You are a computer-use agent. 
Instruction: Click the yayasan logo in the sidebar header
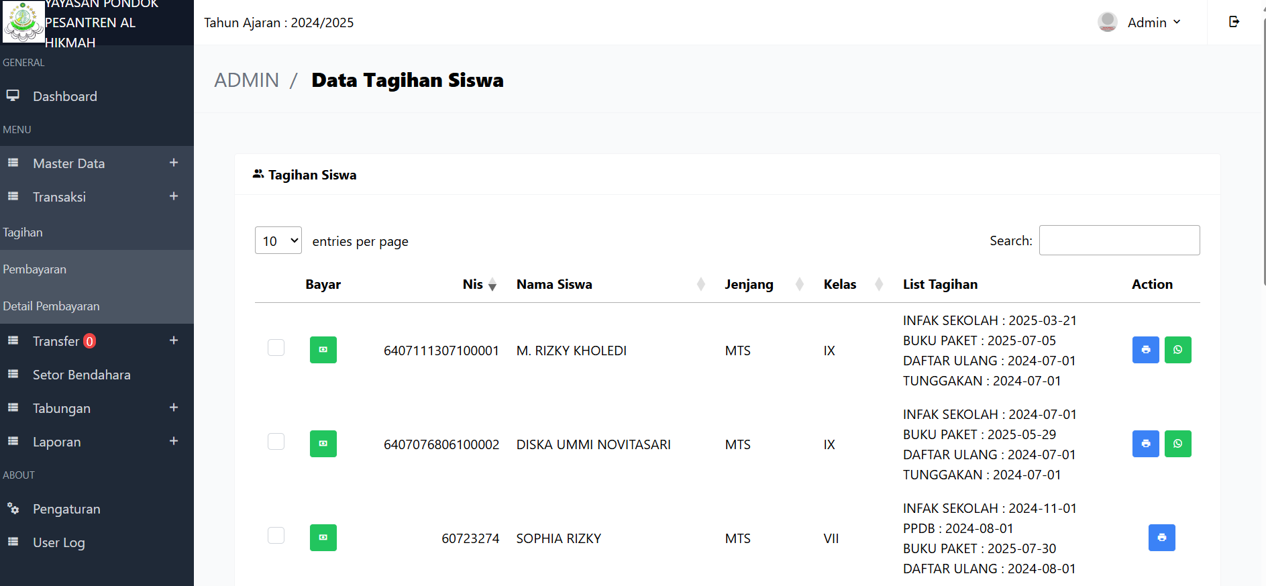coord(23,22)
